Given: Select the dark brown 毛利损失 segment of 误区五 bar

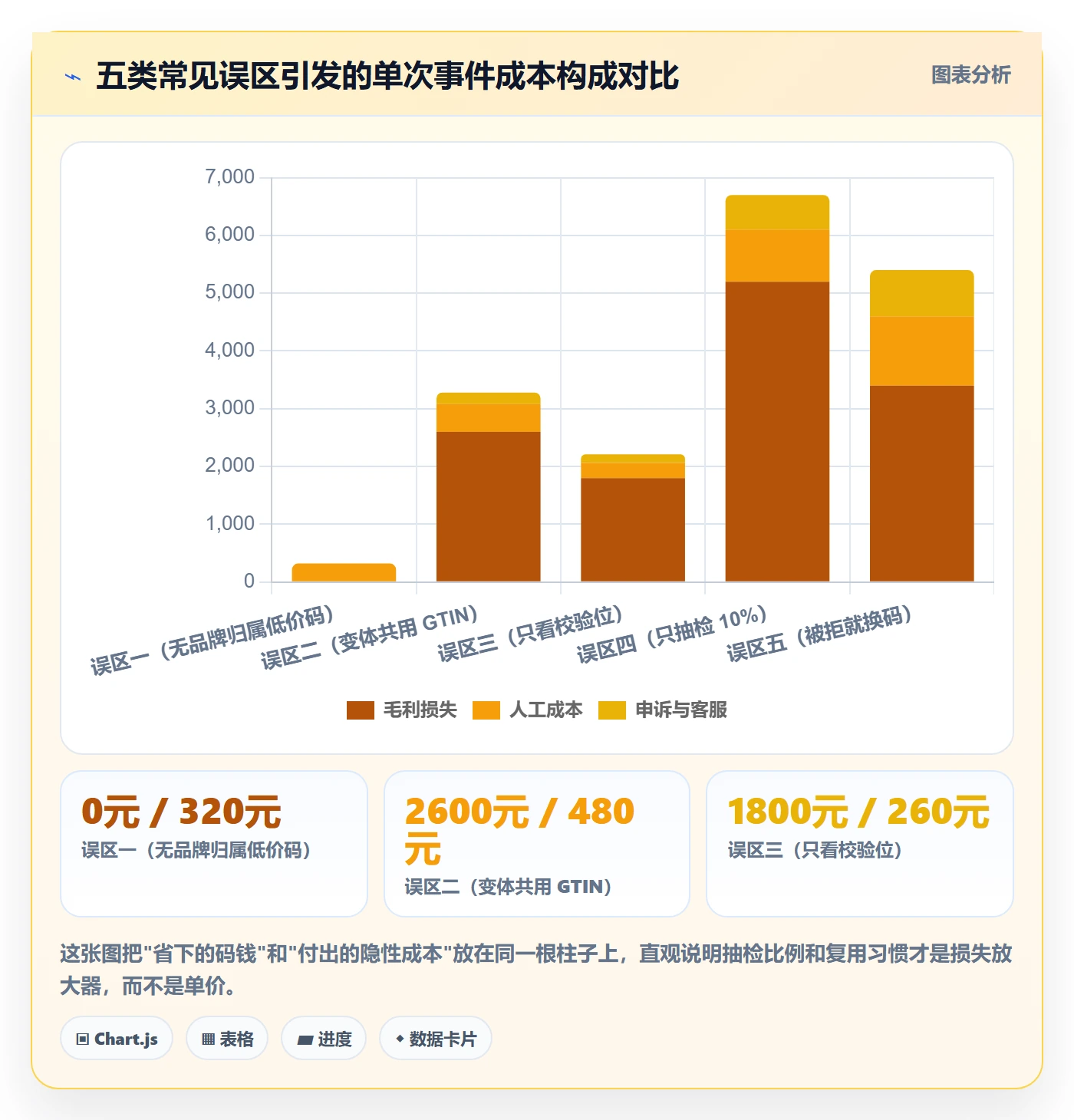Looking at the screenshot, I should click(922, 483).
